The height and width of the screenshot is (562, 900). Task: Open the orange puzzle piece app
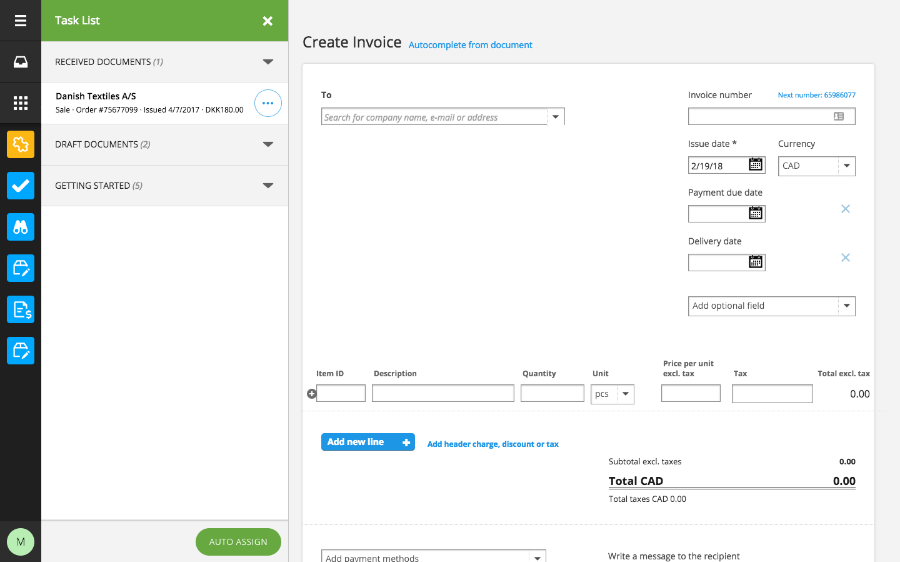coord(21,144)
